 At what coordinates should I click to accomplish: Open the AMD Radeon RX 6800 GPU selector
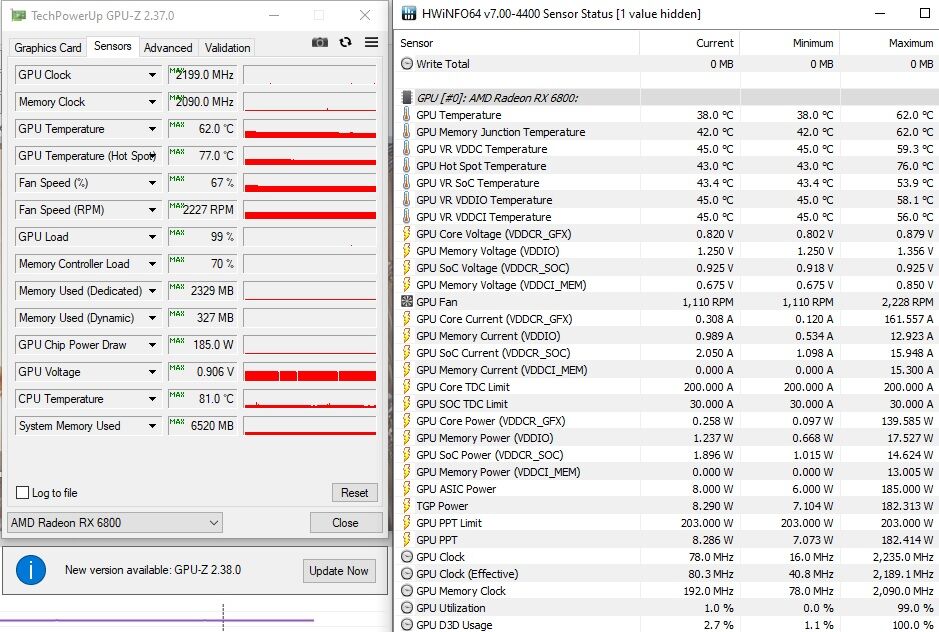coord(114,522)
